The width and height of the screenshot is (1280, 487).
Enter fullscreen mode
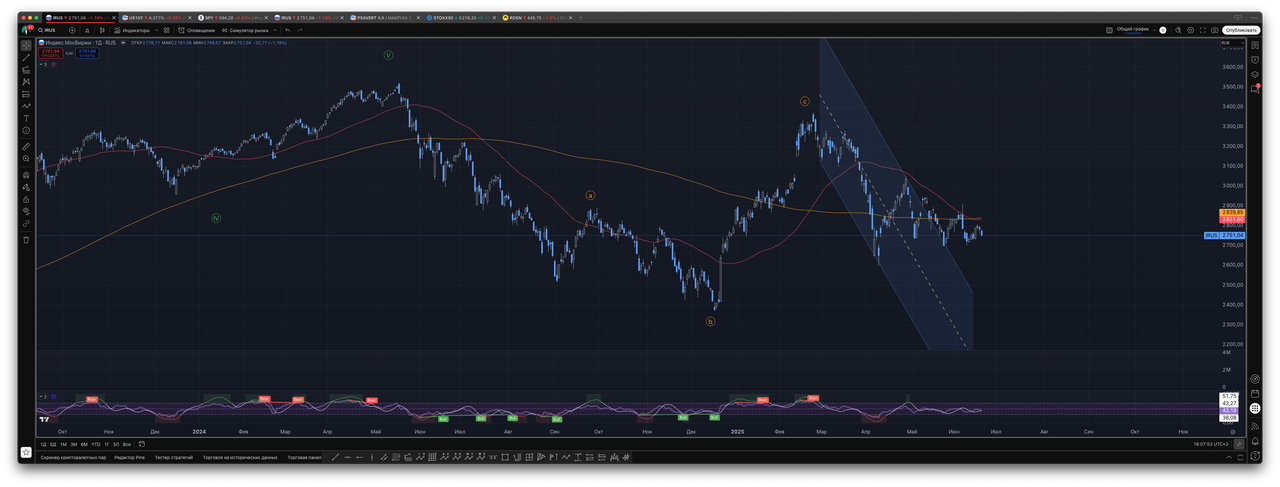coord(1201,30)
